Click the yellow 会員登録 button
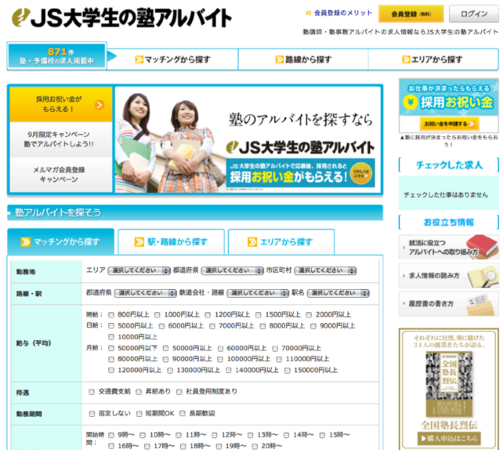Screen dimensions: 503x450 tap(411, 14)
